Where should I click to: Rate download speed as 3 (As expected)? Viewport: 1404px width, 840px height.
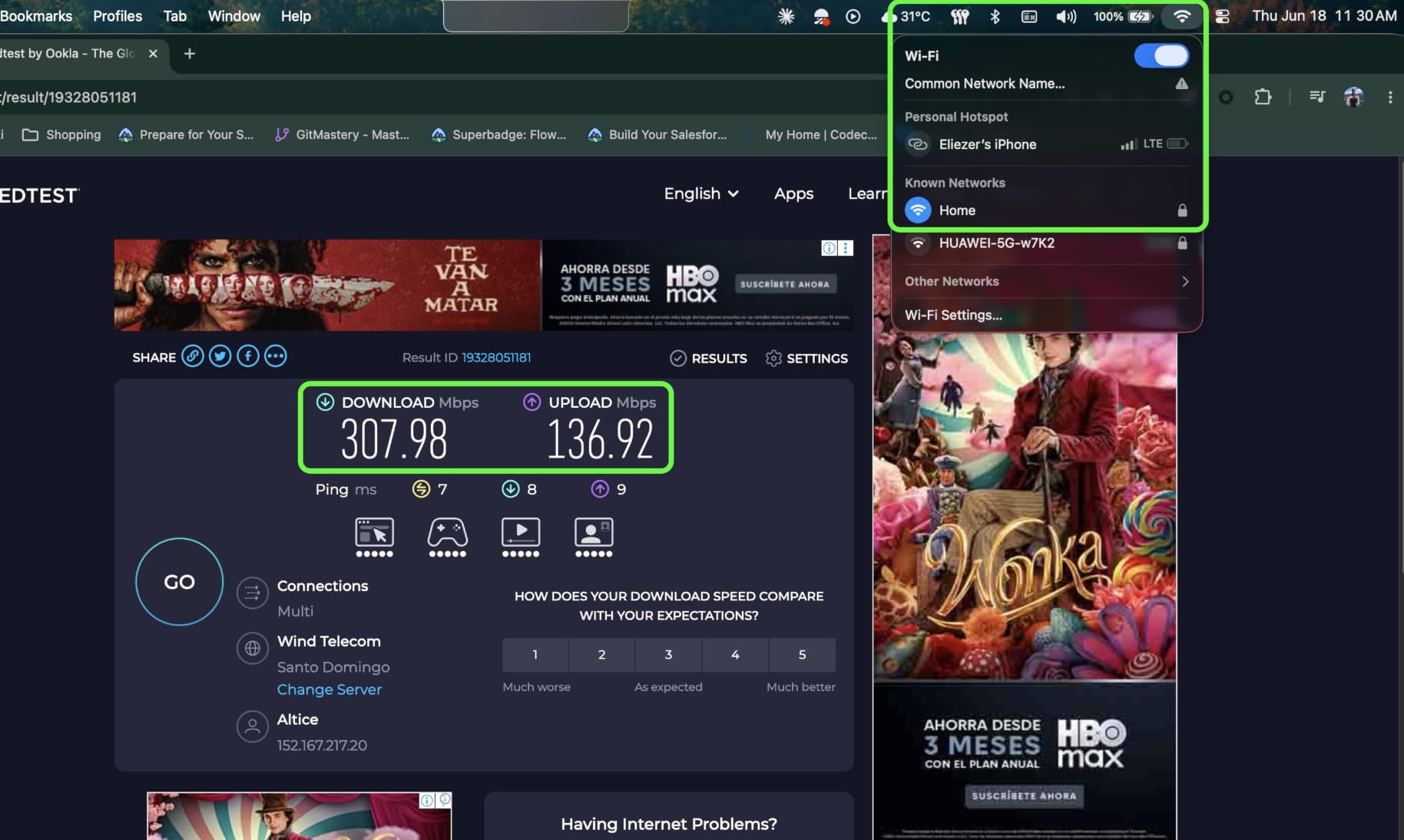(x=668, y=655)
